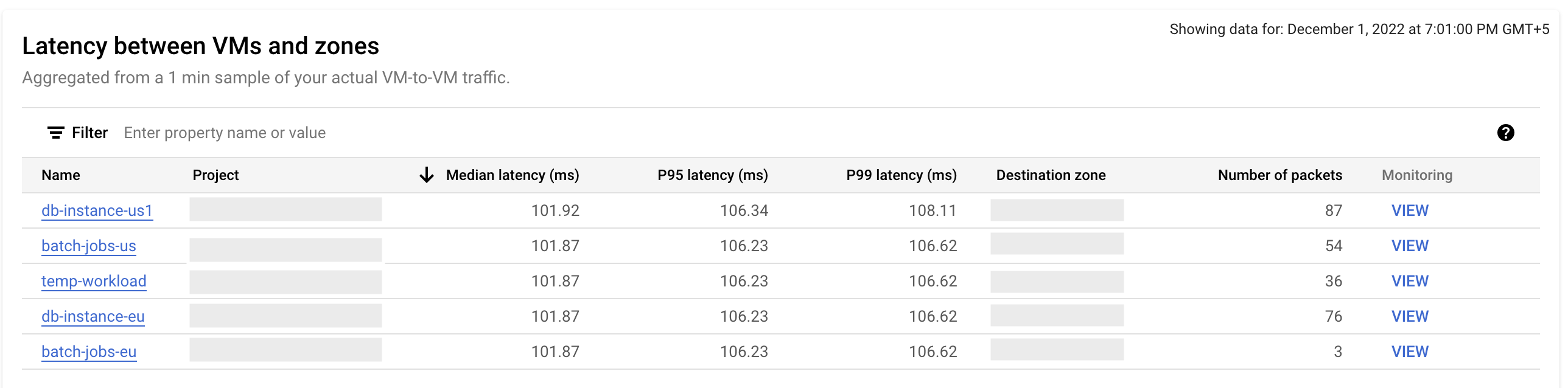
Task: Open the db-instance-eu VM link
Action: tap(93, 316)
